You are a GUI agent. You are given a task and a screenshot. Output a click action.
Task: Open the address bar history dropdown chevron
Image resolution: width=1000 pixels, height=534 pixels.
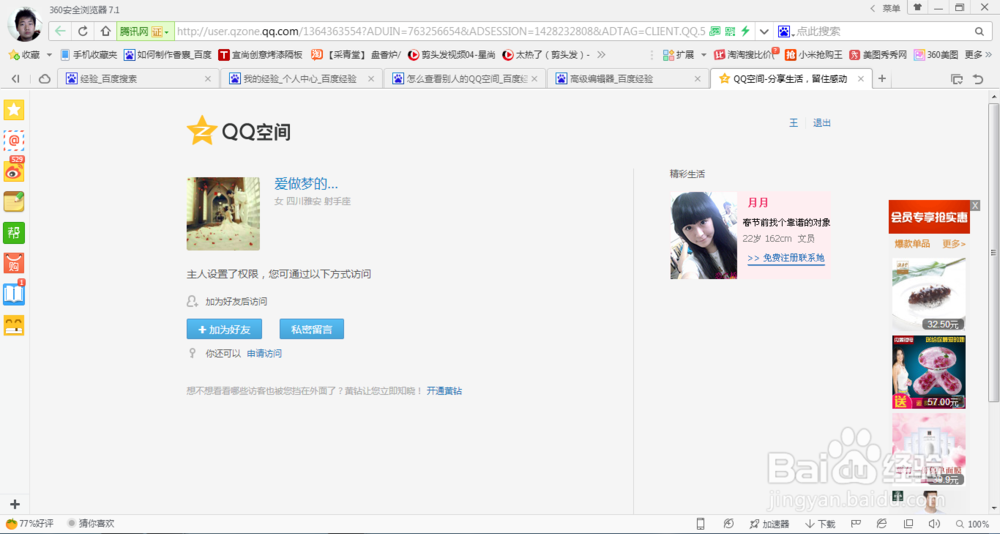(x=764, y=31)
